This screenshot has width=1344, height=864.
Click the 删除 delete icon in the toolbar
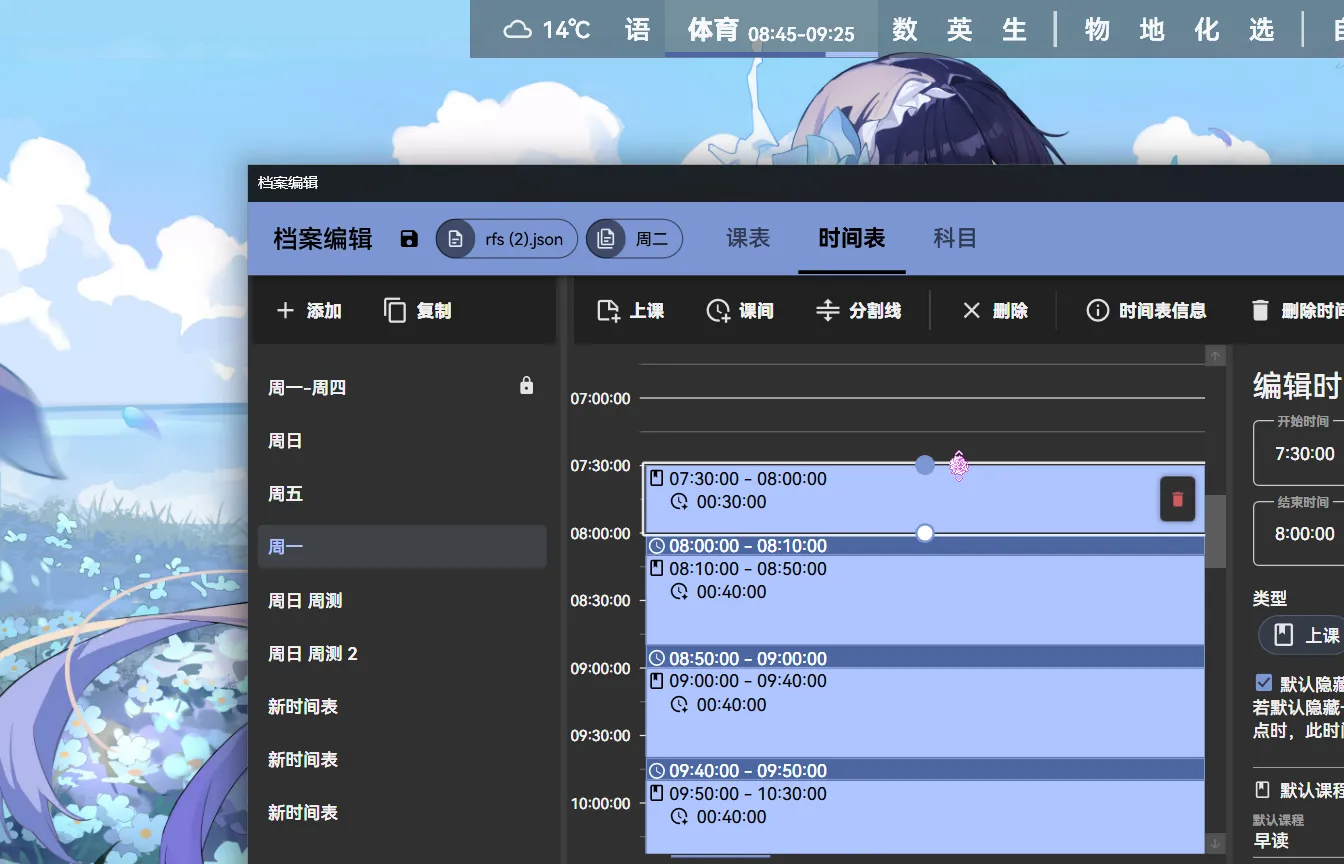click(971, 310)
